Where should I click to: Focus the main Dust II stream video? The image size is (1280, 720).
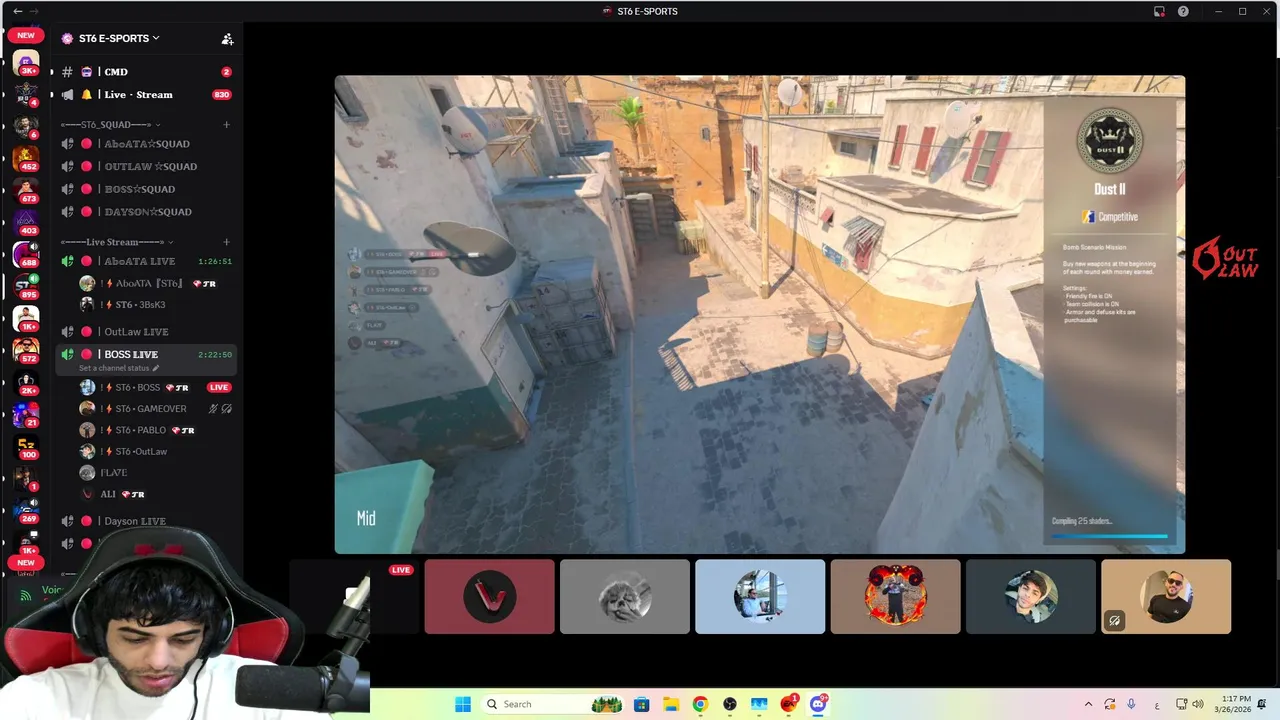click(760, 314)
